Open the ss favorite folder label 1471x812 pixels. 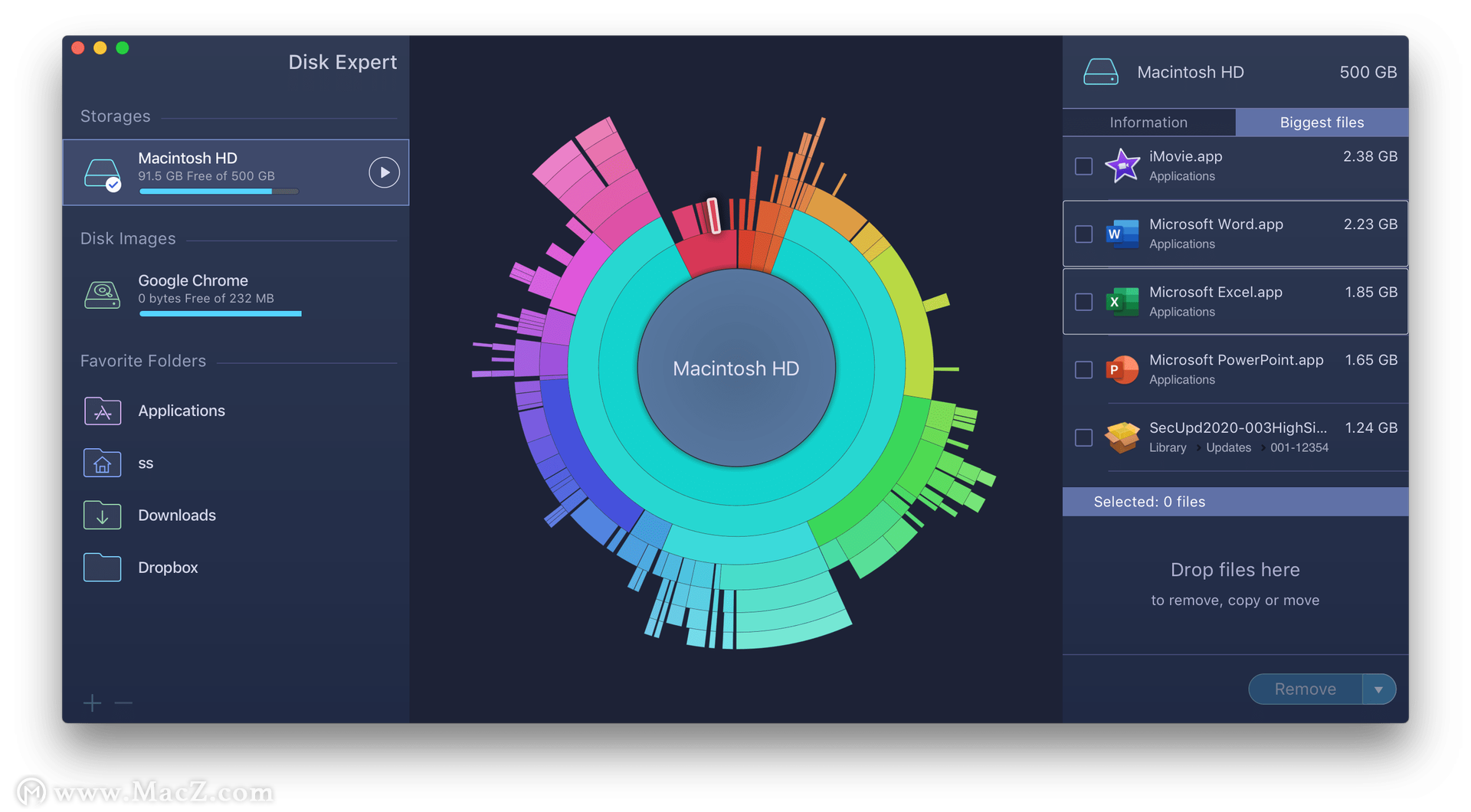(x=146, y=463)
